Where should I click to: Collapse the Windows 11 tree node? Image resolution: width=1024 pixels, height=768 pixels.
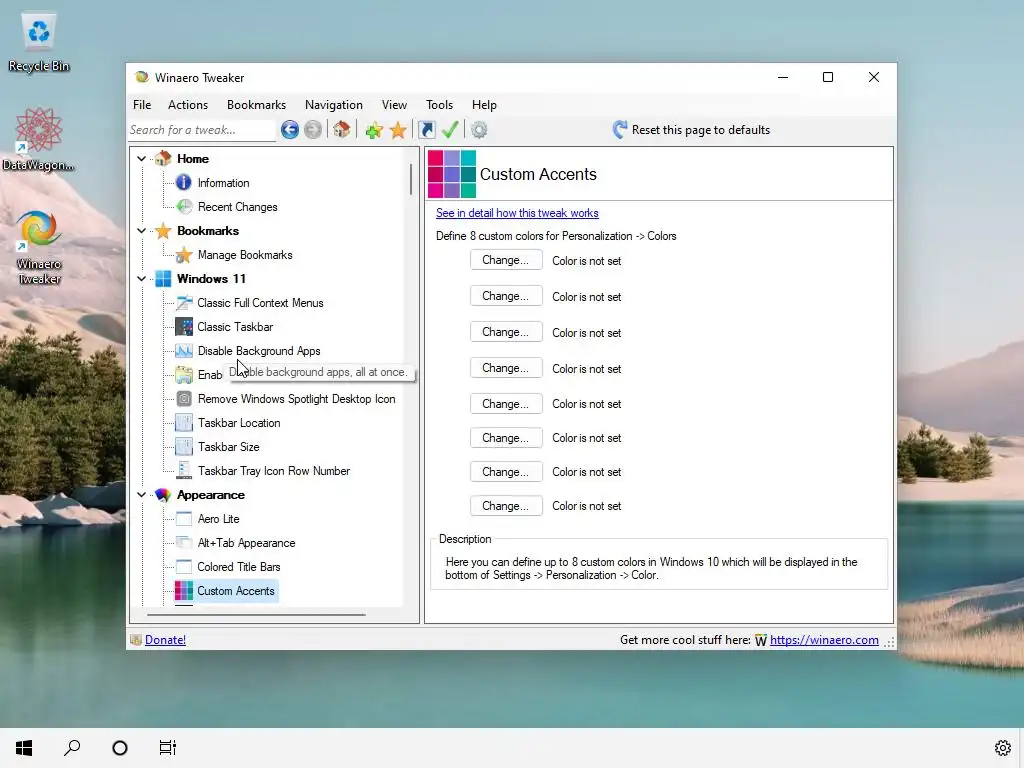tap(142, 279)
